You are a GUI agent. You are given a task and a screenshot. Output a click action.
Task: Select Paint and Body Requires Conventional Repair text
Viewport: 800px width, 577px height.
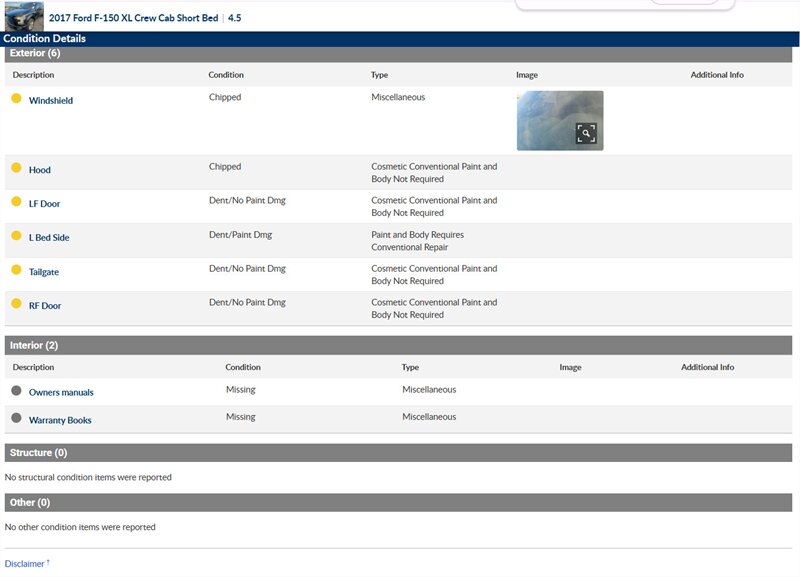[x=417, y=241]
